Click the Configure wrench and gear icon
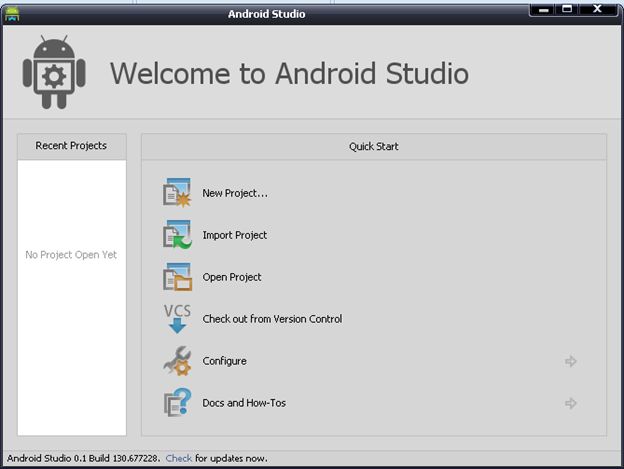This screenshot has height=469, width=624. click(x=177, y=361)
